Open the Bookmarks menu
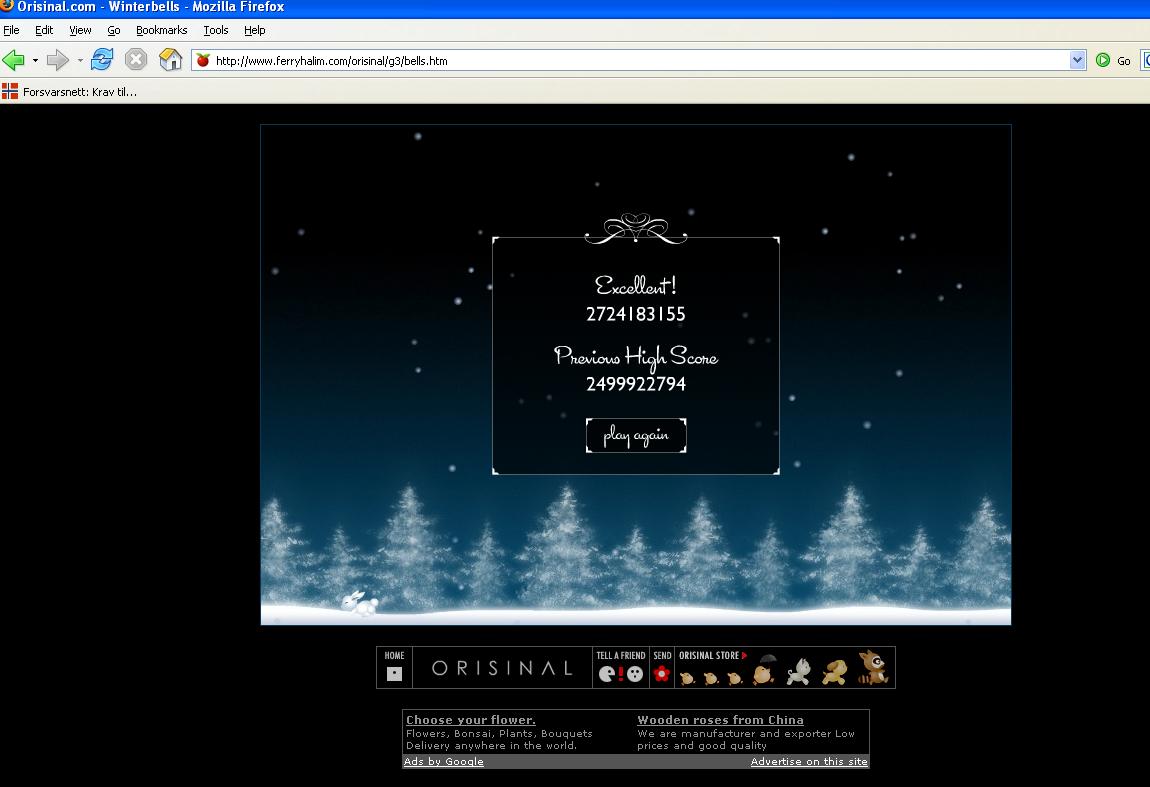 (161, 30)
